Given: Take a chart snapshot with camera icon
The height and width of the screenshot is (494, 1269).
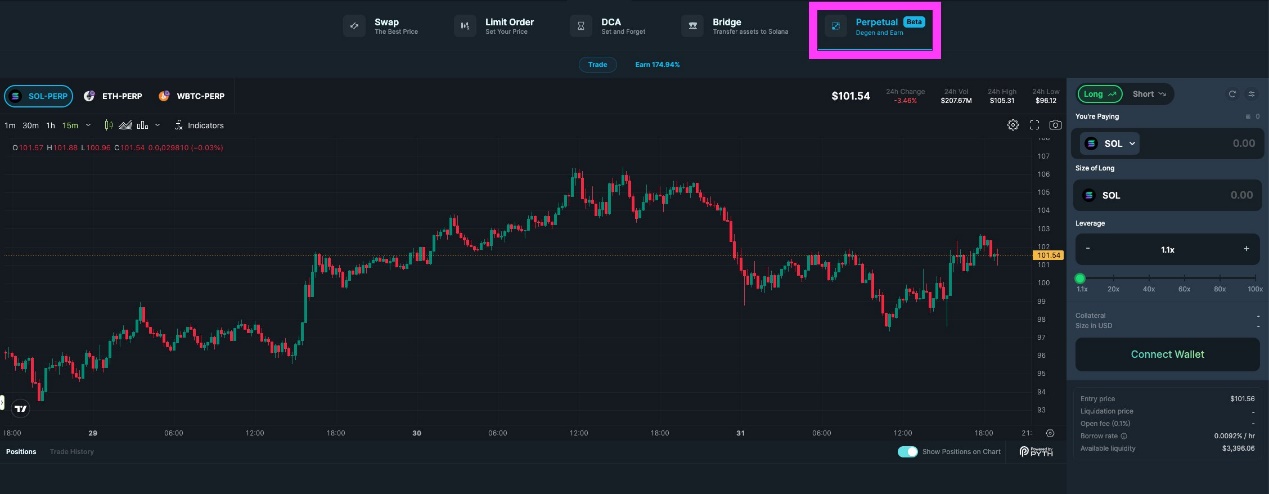Looking at the screenshot, I should (x=1055, y=125).
